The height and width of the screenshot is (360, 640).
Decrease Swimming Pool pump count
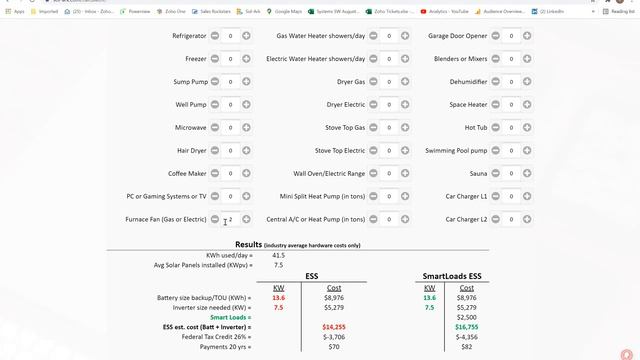[x=496, y=150]
